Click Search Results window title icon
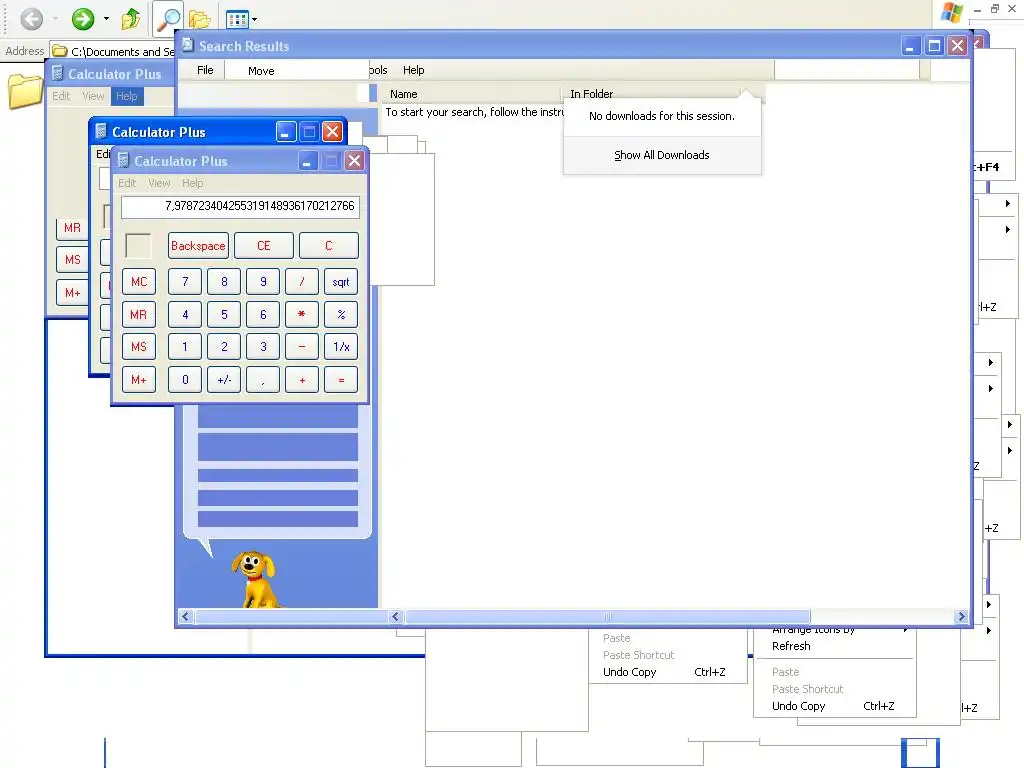This screenshot has height=768, width=1024. pos(188,45)
